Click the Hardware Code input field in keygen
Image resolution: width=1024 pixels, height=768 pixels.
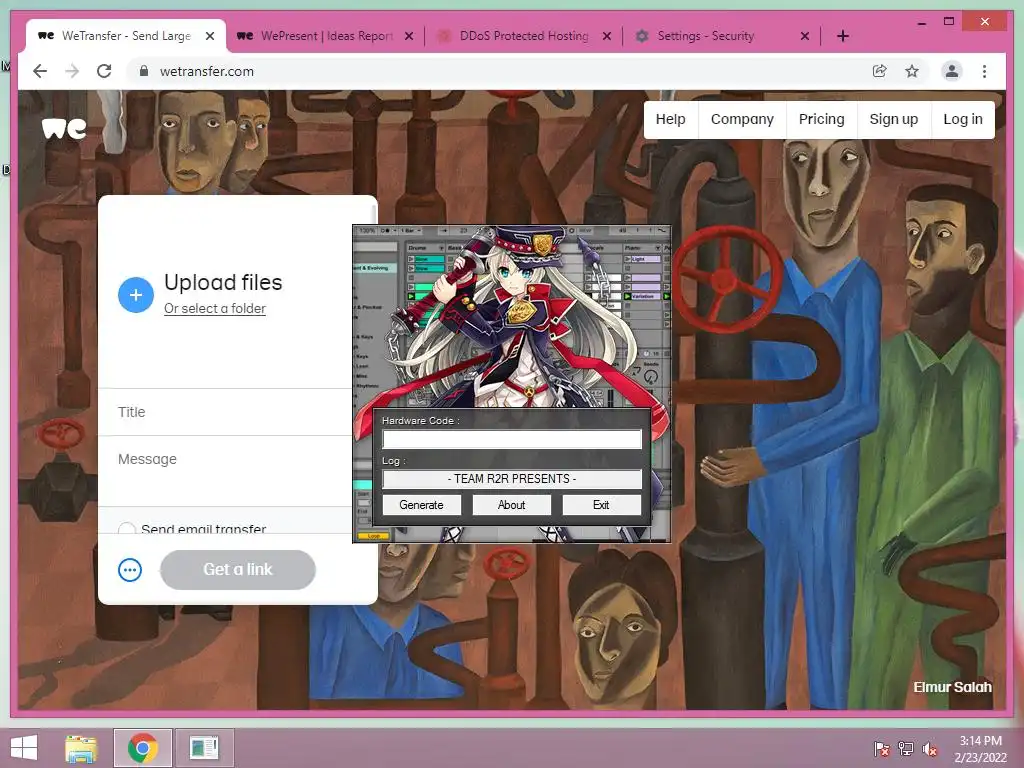(512, 439)
